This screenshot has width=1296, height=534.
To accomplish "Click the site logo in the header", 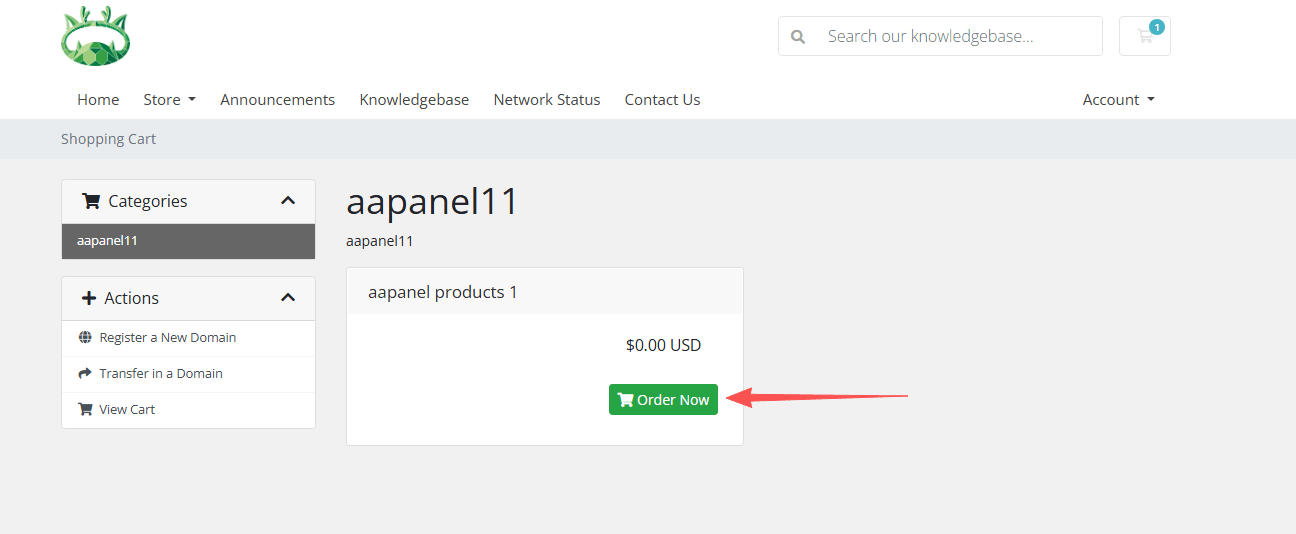I will [95, 37].
